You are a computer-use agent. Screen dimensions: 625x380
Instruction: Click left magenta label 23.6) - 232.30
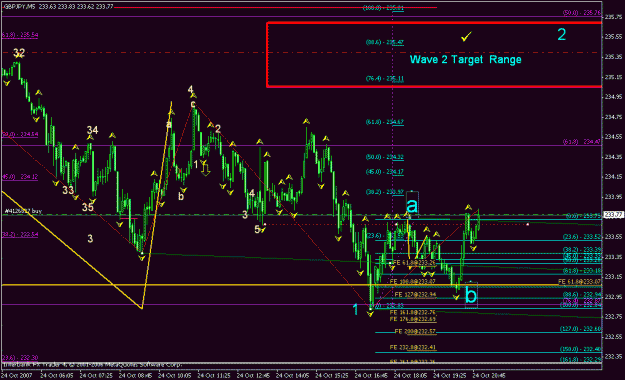[x=20, y=358]
